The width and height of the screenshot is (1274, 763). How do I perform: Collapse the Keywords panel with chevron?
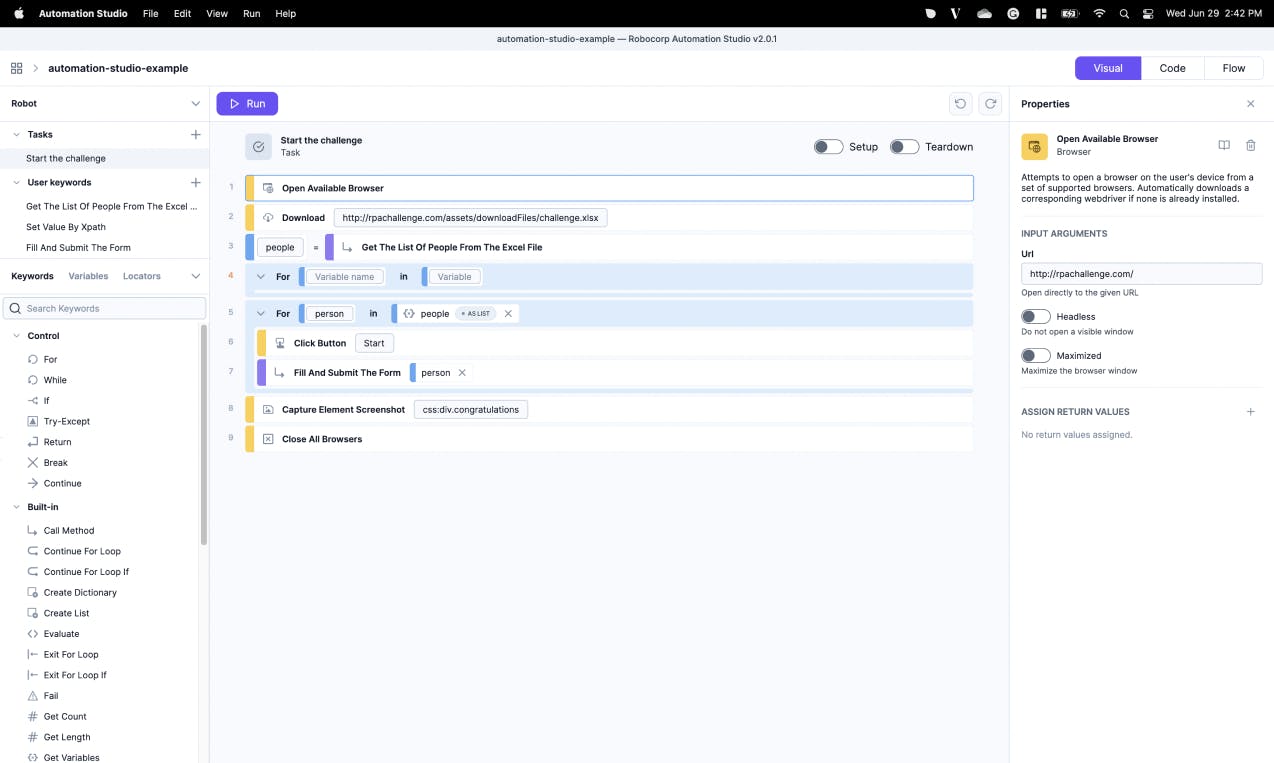click(x=195, y=276)
